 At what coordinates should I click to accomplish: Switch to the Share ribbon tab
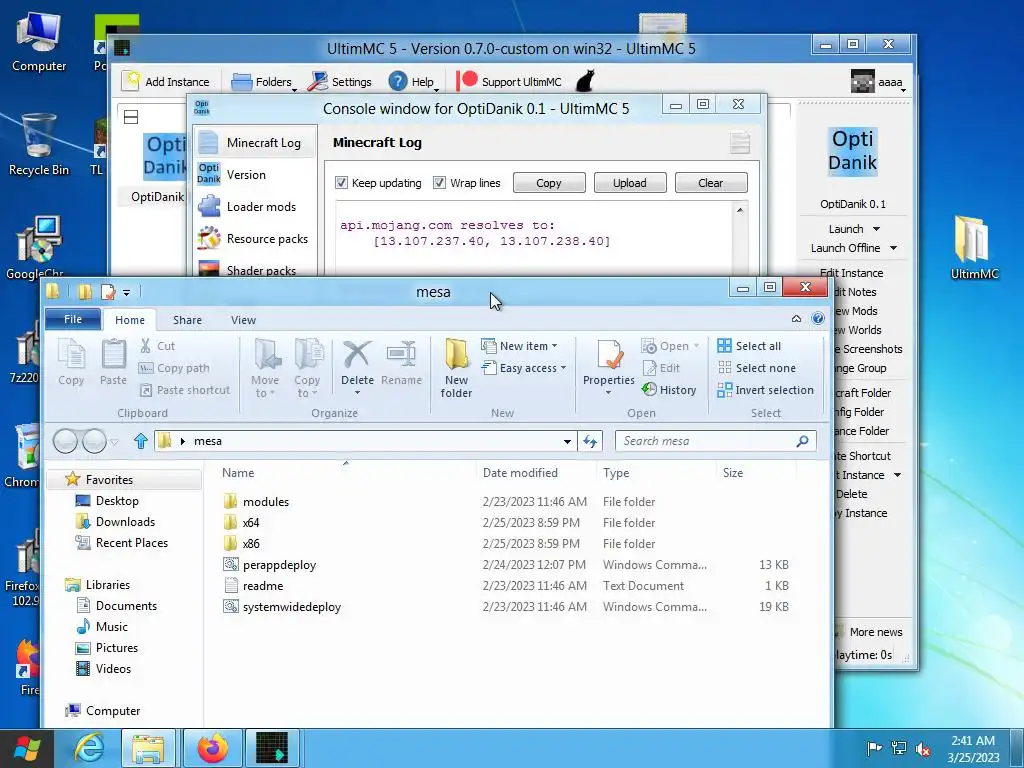pos(187,320)
